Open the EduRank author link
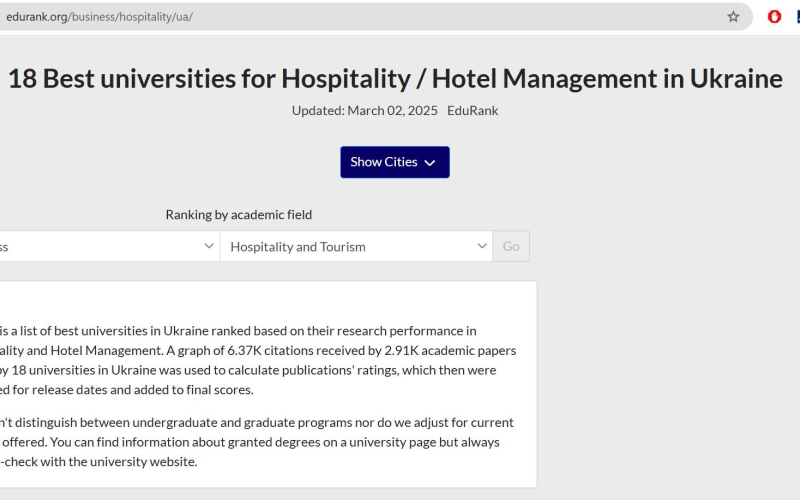This screenshot has width=800, height=500. 472,111
